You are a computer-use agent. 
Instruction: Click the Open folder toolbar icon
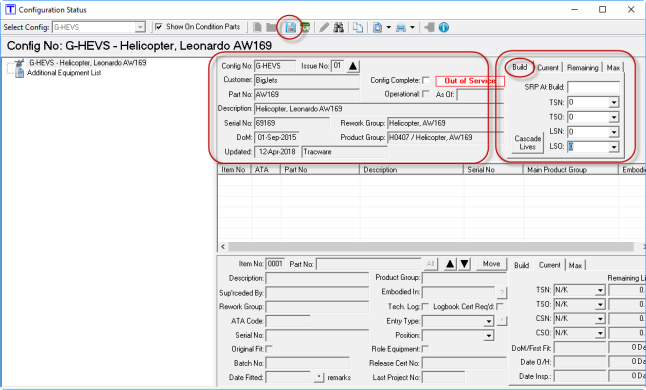pyautogui.click(x=271, y=28)
